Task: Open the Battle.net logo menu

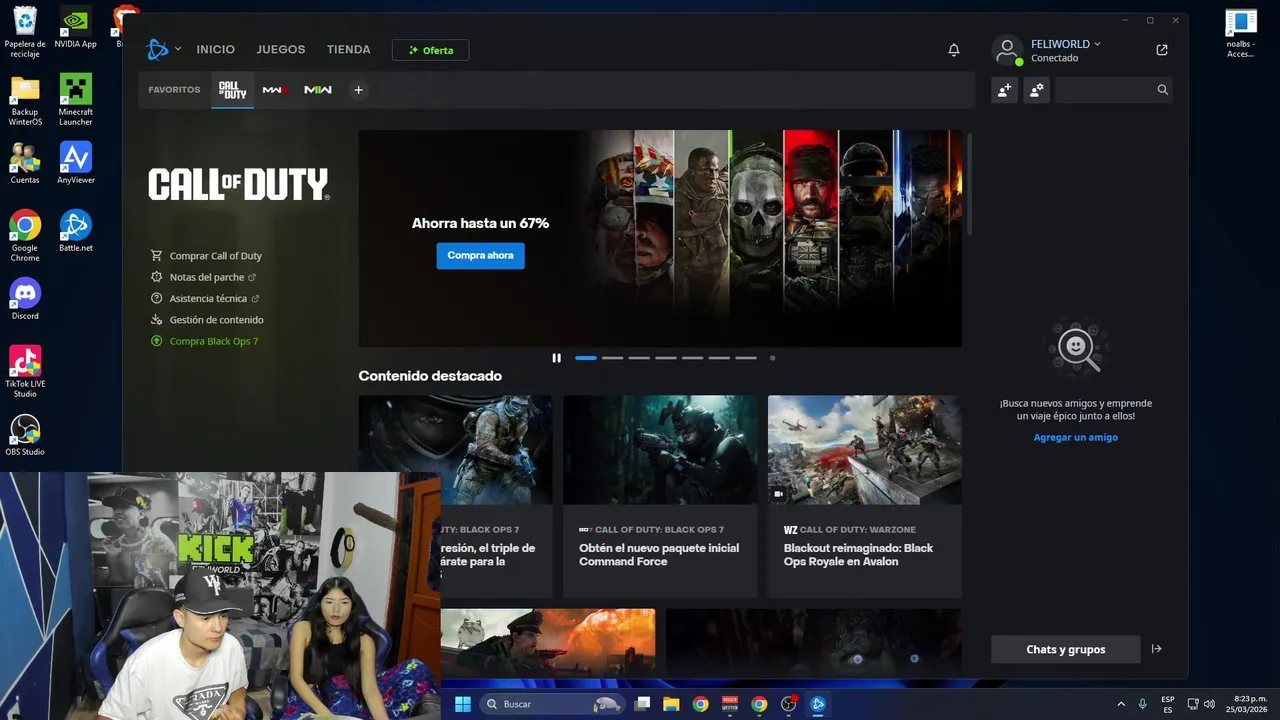Action: (x=157, y=49)
